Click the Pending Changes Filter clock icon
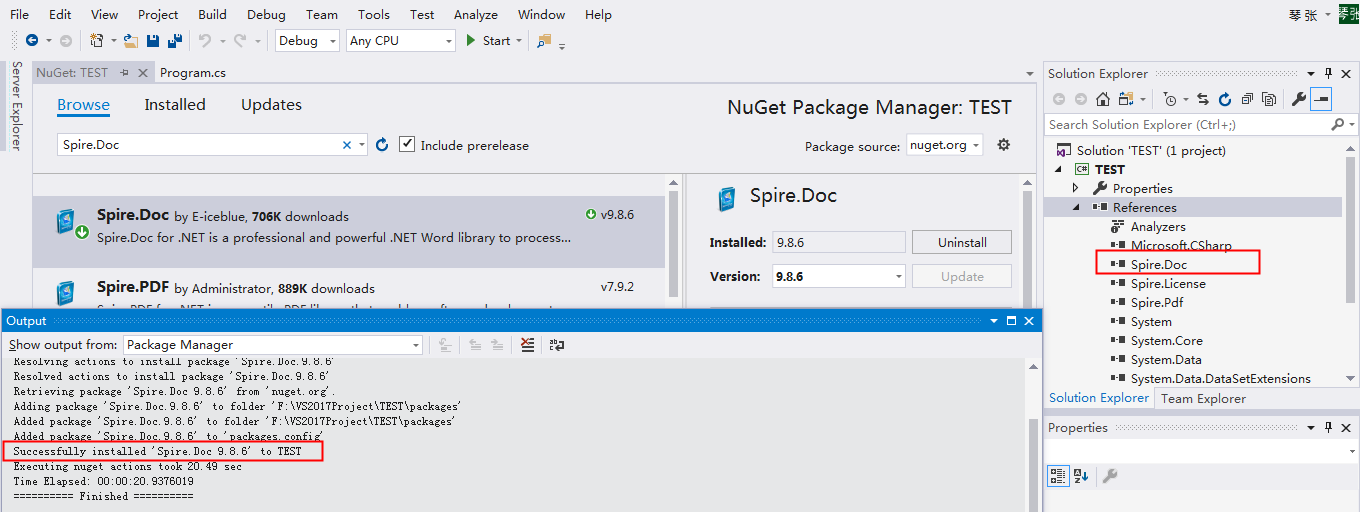The image size is (1360, 512). point(1170,99)
